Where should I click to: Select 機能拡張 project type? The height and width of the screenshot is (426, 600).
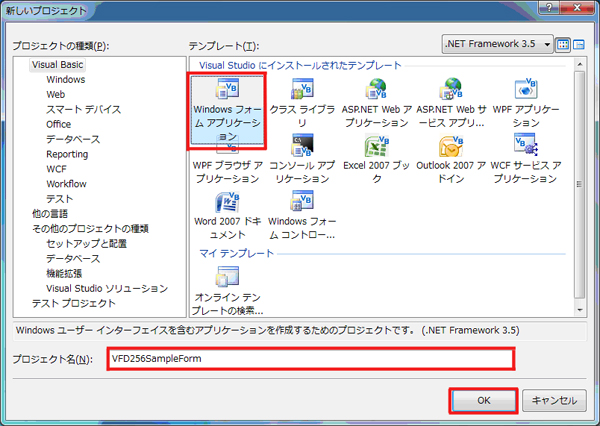(x=64, y=274)
